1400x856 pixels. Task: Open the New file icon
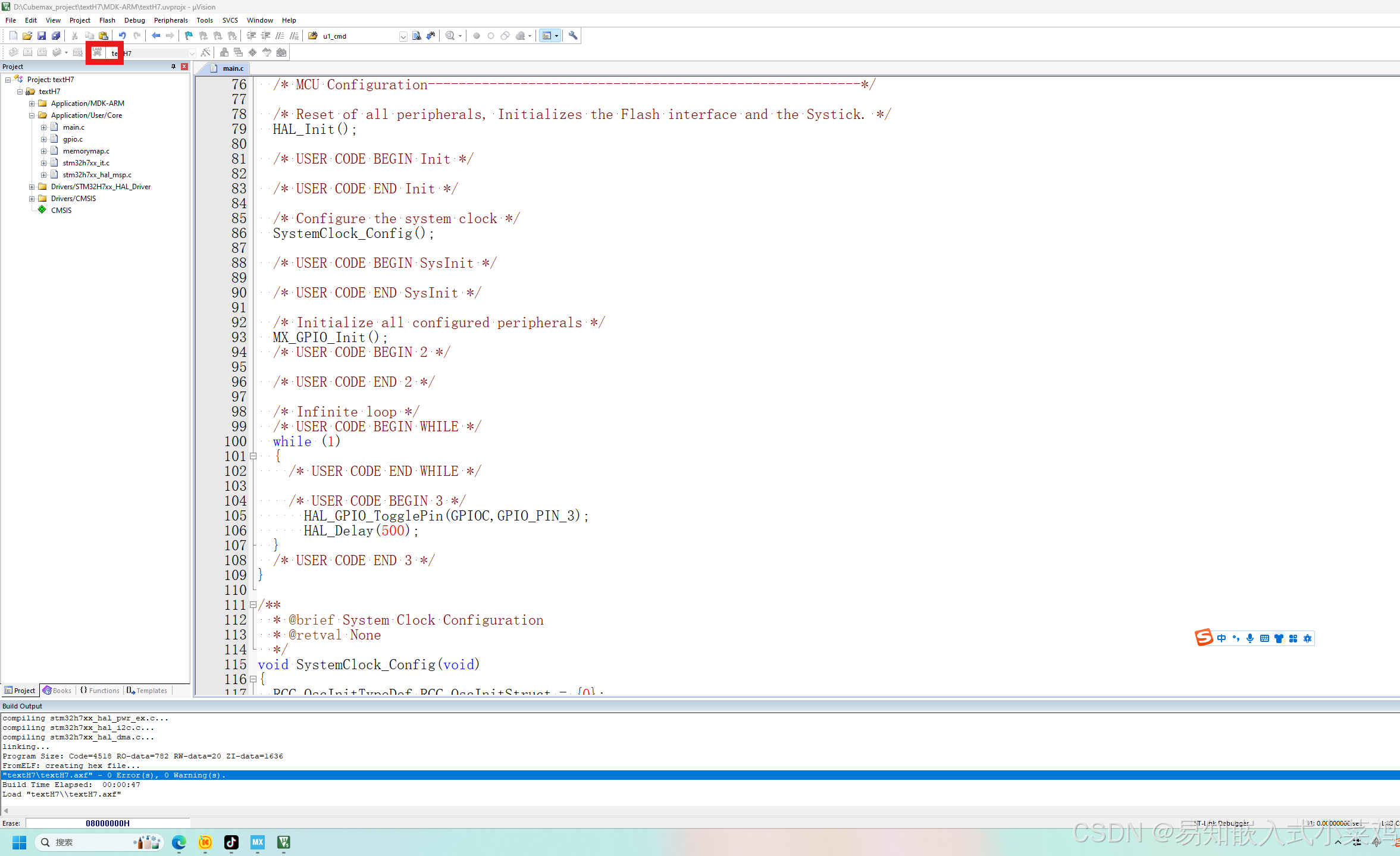tap(13, 36)
